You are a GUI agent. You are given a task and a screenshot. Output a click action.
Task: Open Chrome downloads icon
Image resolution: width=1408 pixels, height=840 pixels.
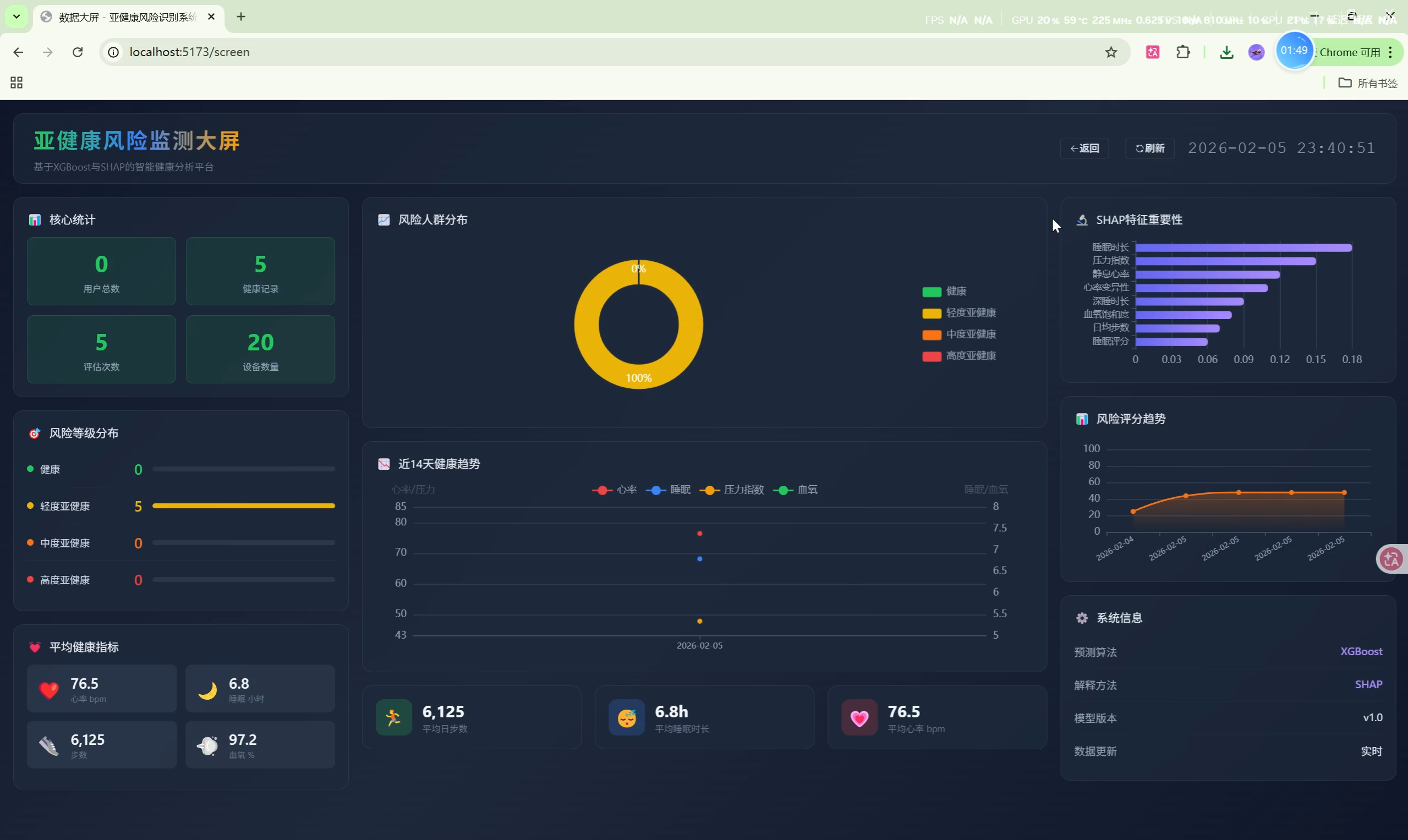(1226, 52)
